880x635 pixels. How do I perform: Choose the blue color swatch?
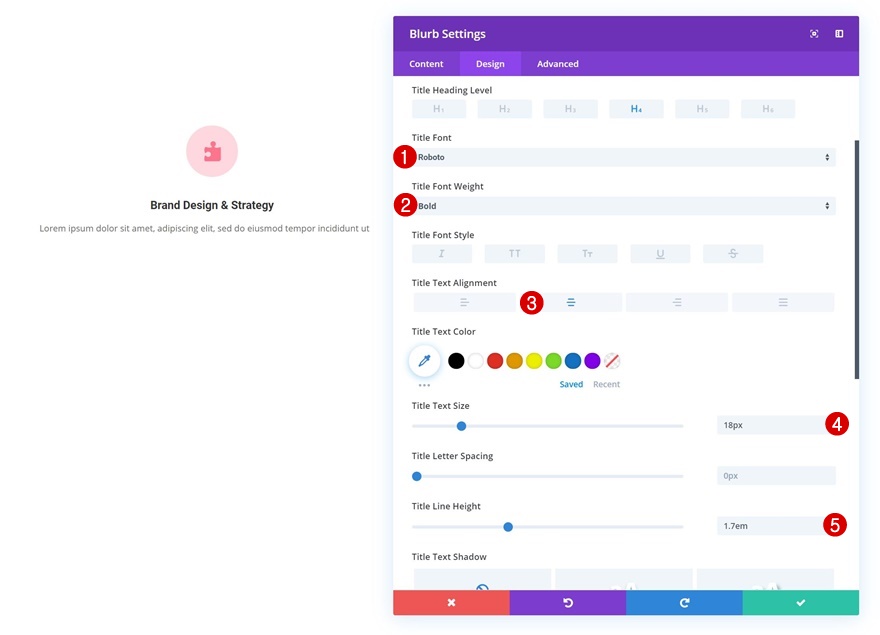573,361
